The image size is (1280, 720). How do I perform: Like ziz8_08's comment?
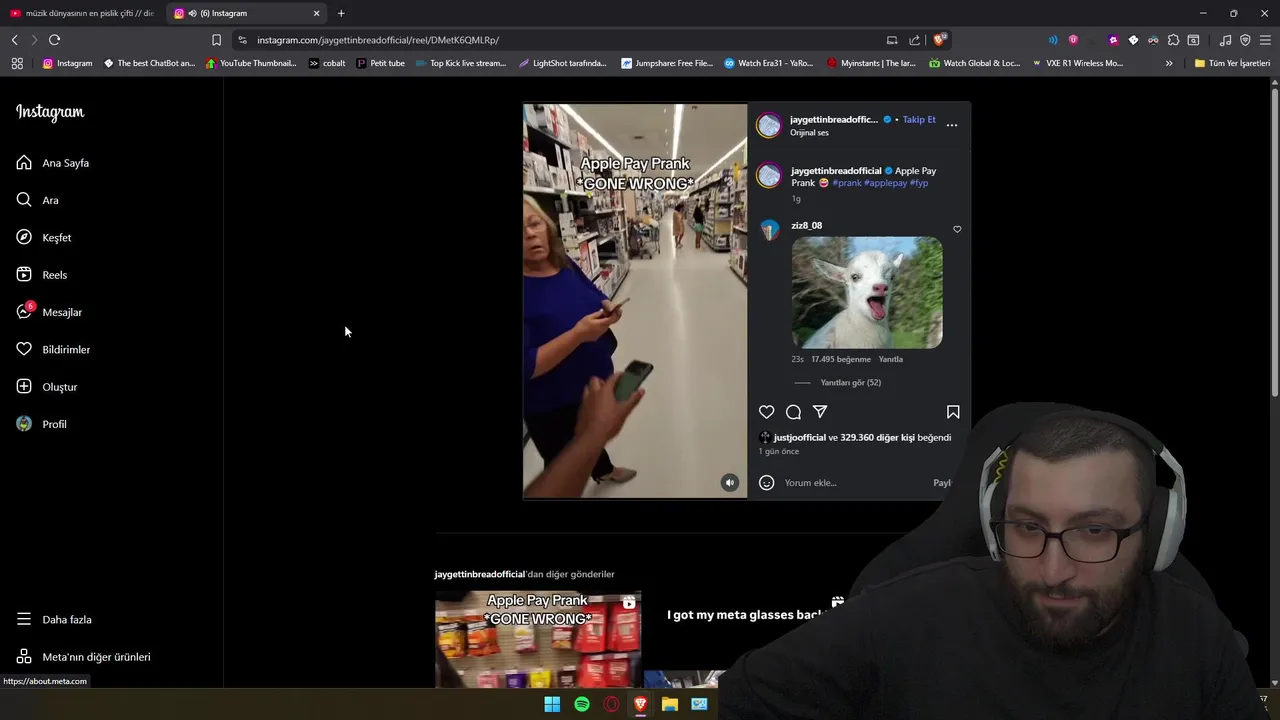click(x=957, y=229)
